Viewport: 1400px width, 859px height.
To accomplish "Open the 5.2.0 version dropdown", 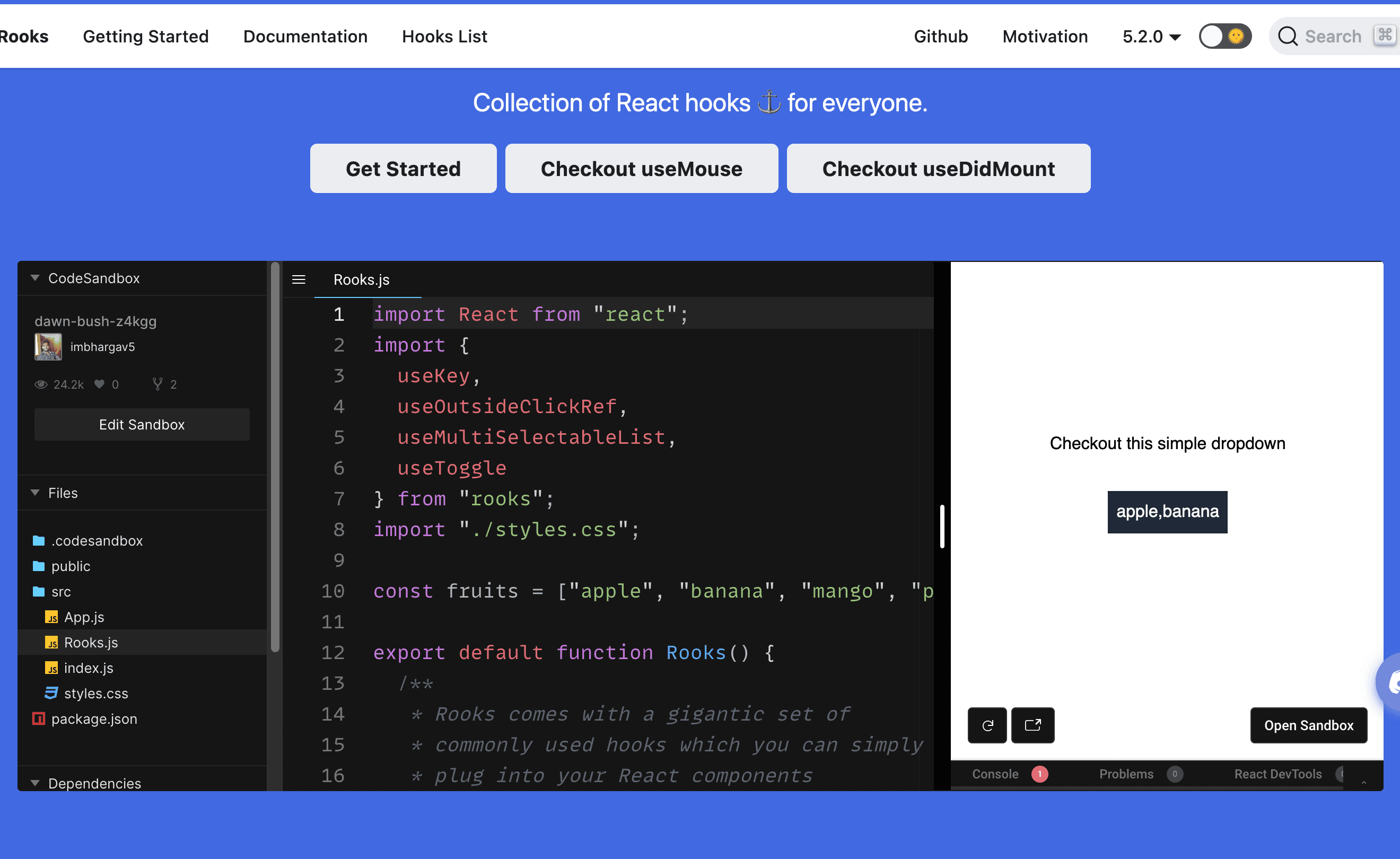I will [x=1152, y=37].
